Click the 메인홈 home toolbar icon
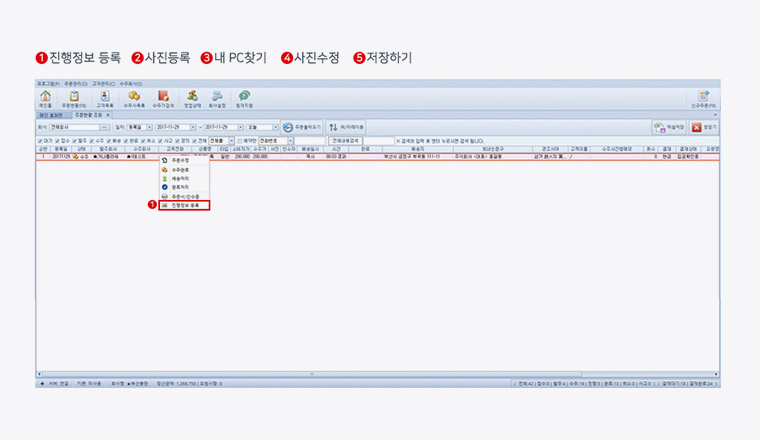Screen dimensions: 760x440 point(45,97)
